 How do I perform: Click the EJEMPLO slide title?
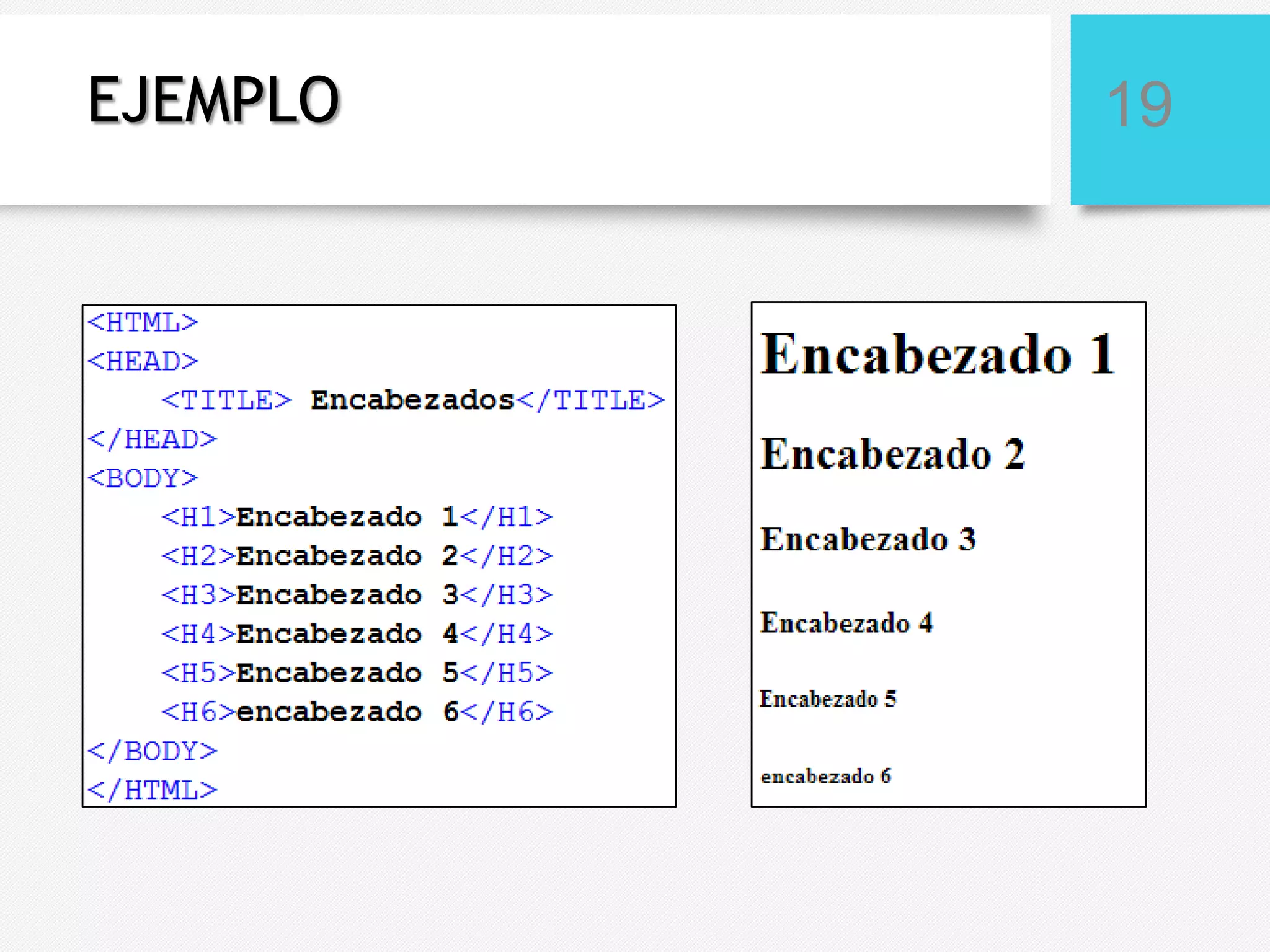pos(214,100)
